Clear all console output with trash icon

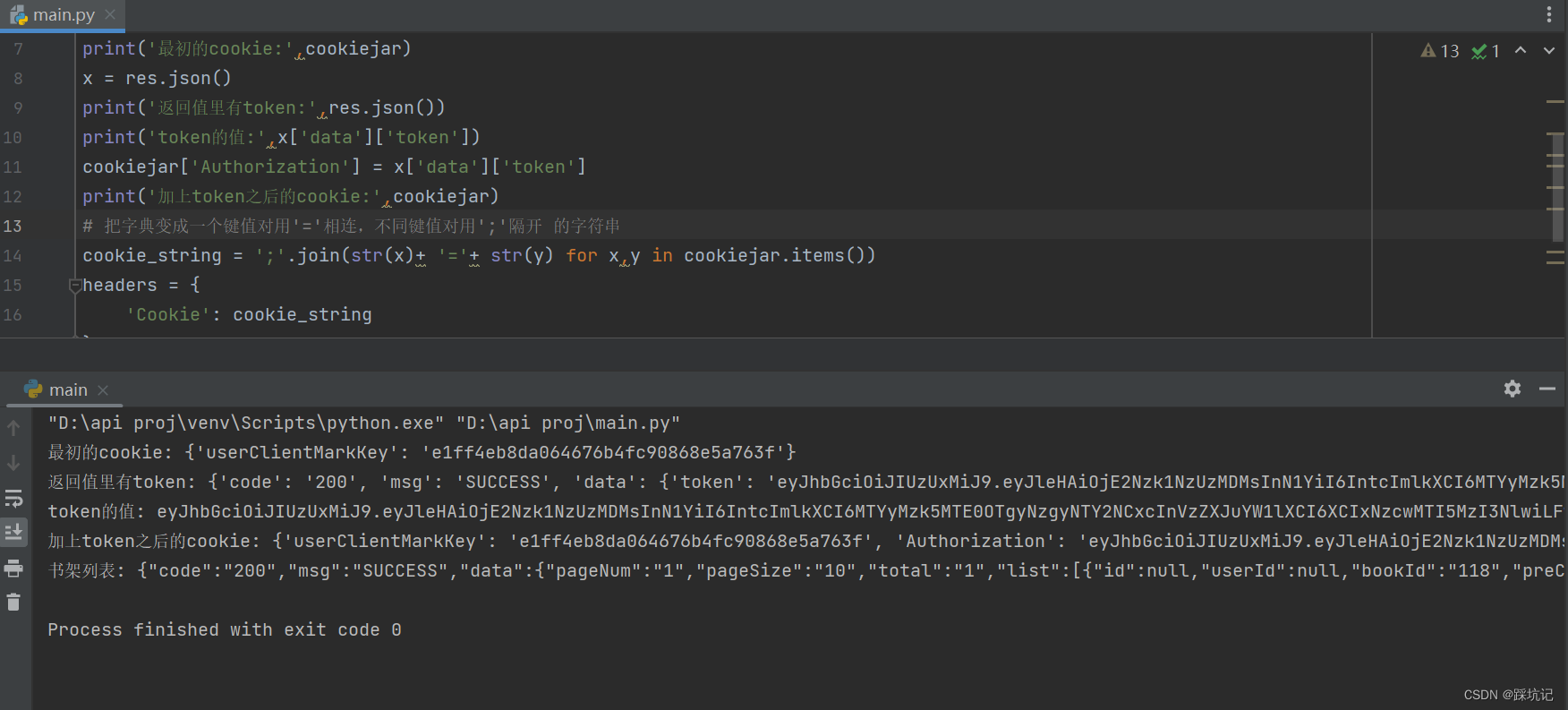[x=13, y=603]
